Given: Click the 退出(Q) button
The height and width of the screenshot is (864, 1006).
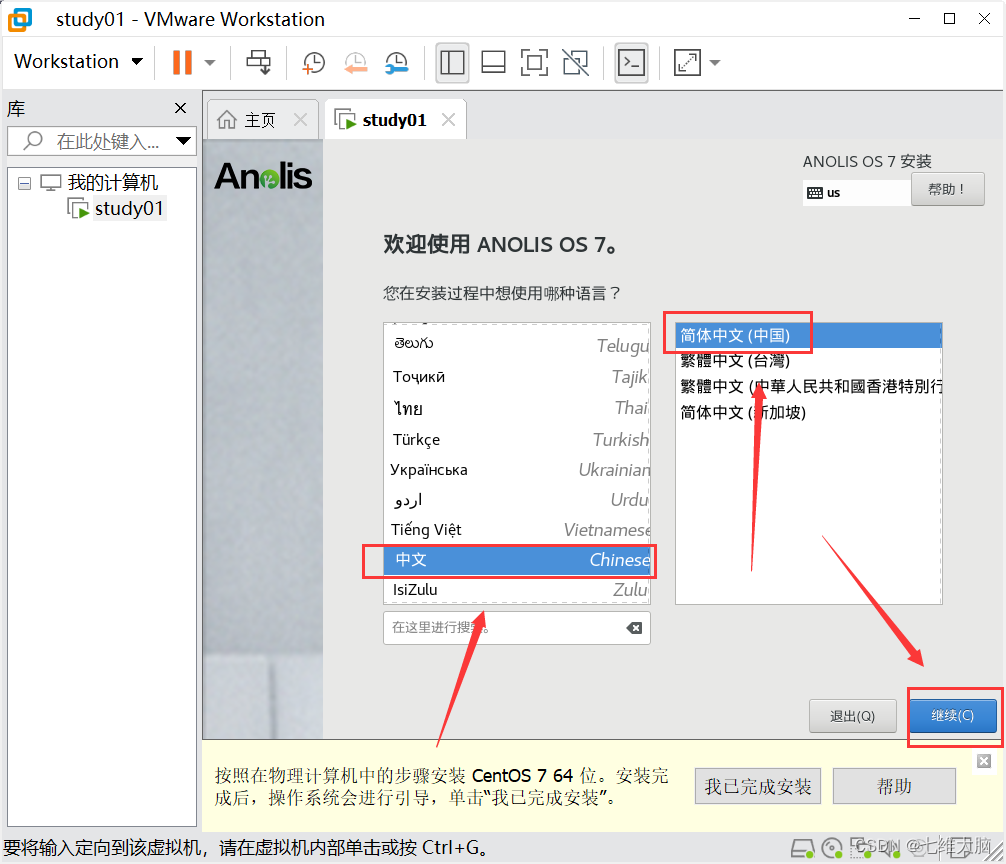Looking at the screenshot, I should point(853,716).
